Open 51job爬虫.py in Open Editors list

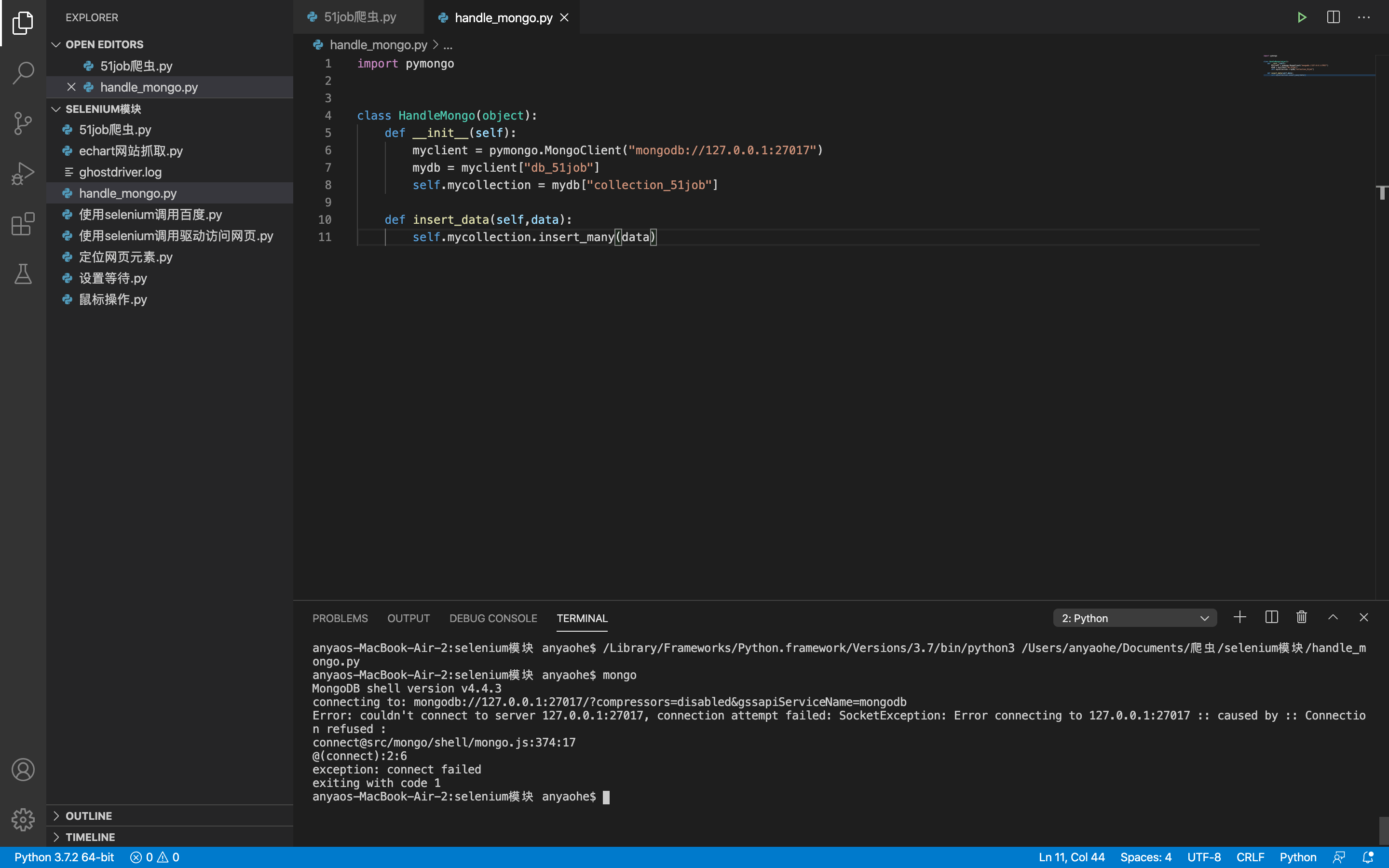[x=170, y=66]
